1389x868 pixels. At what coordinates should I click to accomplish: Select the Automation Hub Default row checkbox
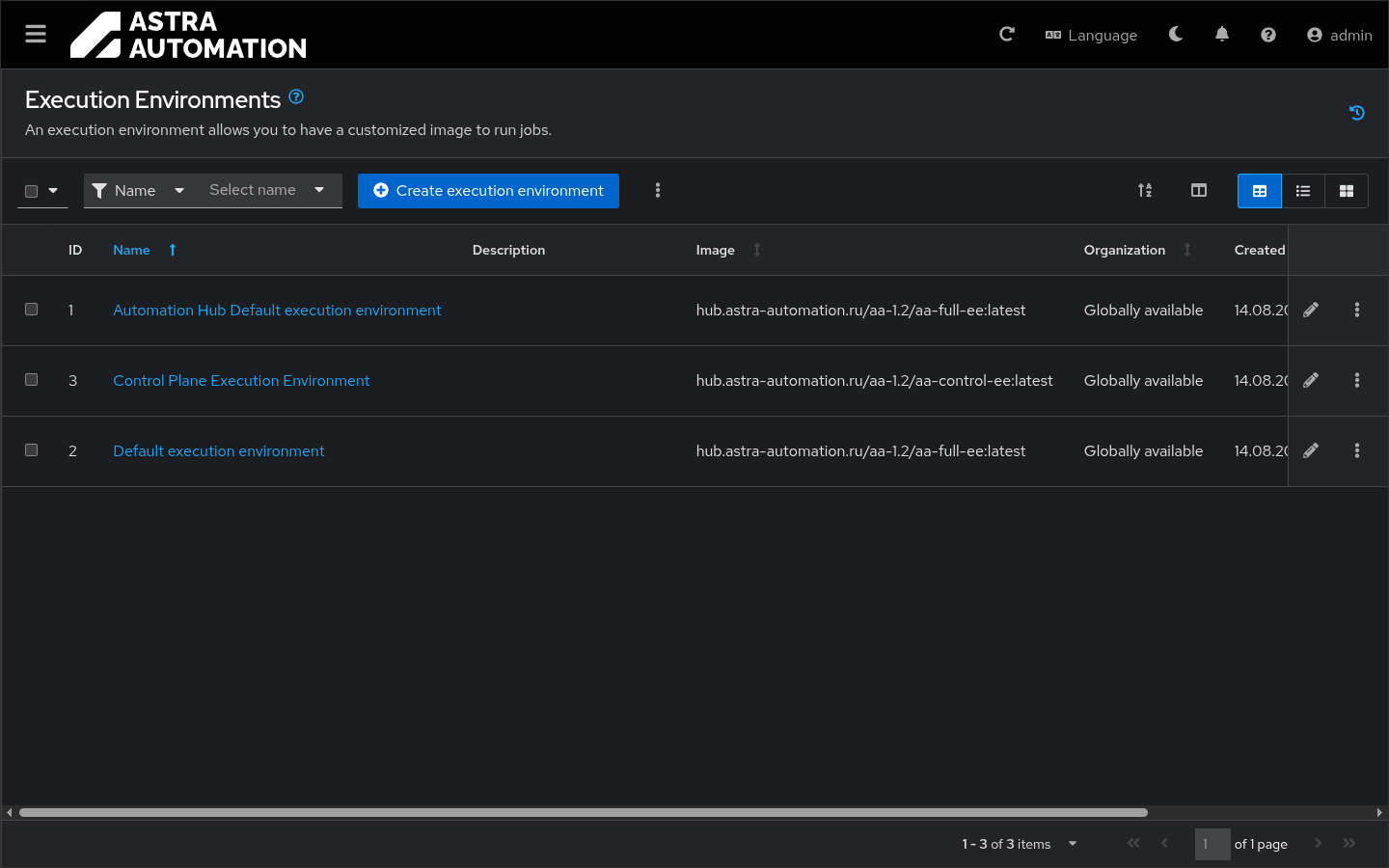(32, 310)
